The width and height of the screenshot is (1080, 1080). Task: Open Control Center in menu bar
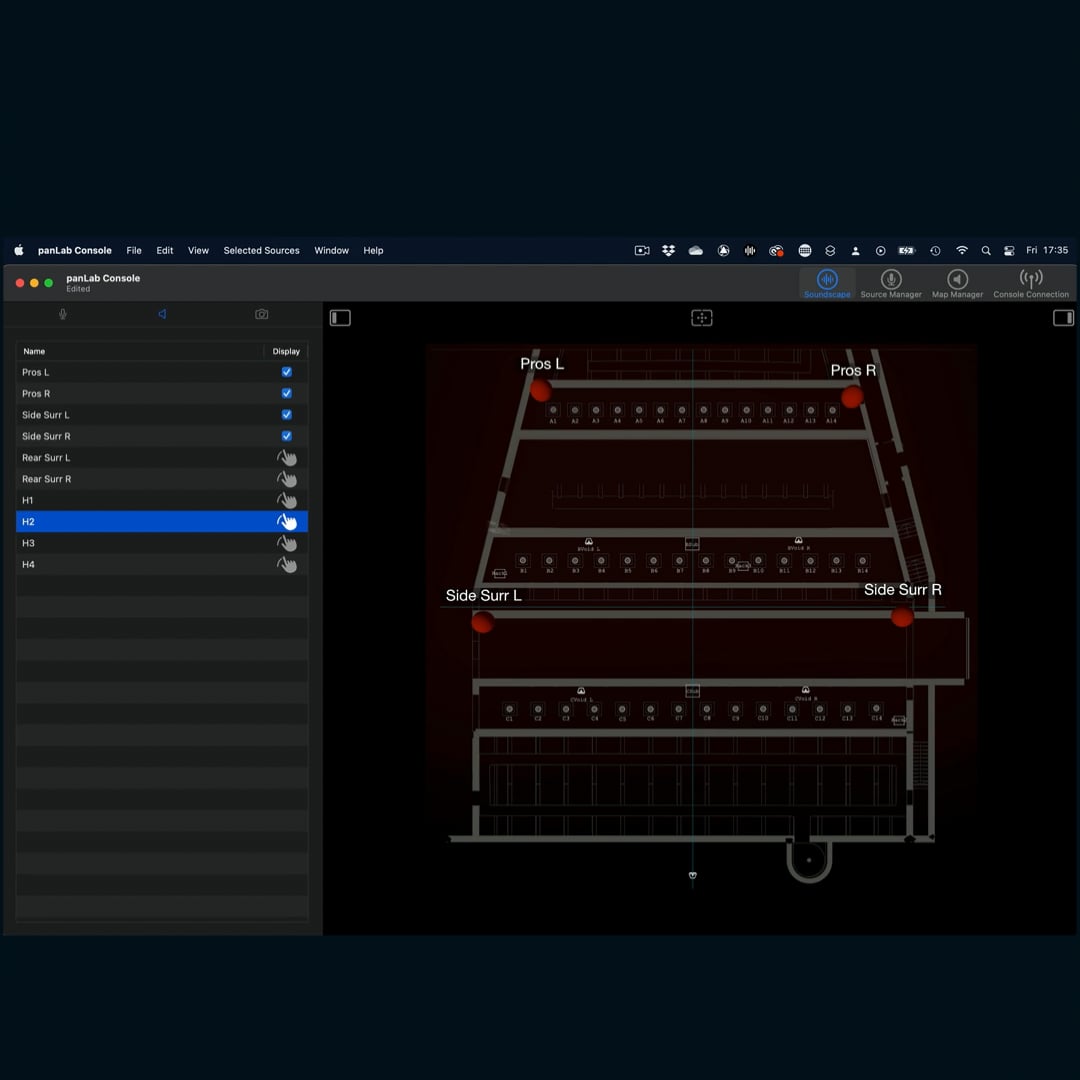[x=1008, y=251]
